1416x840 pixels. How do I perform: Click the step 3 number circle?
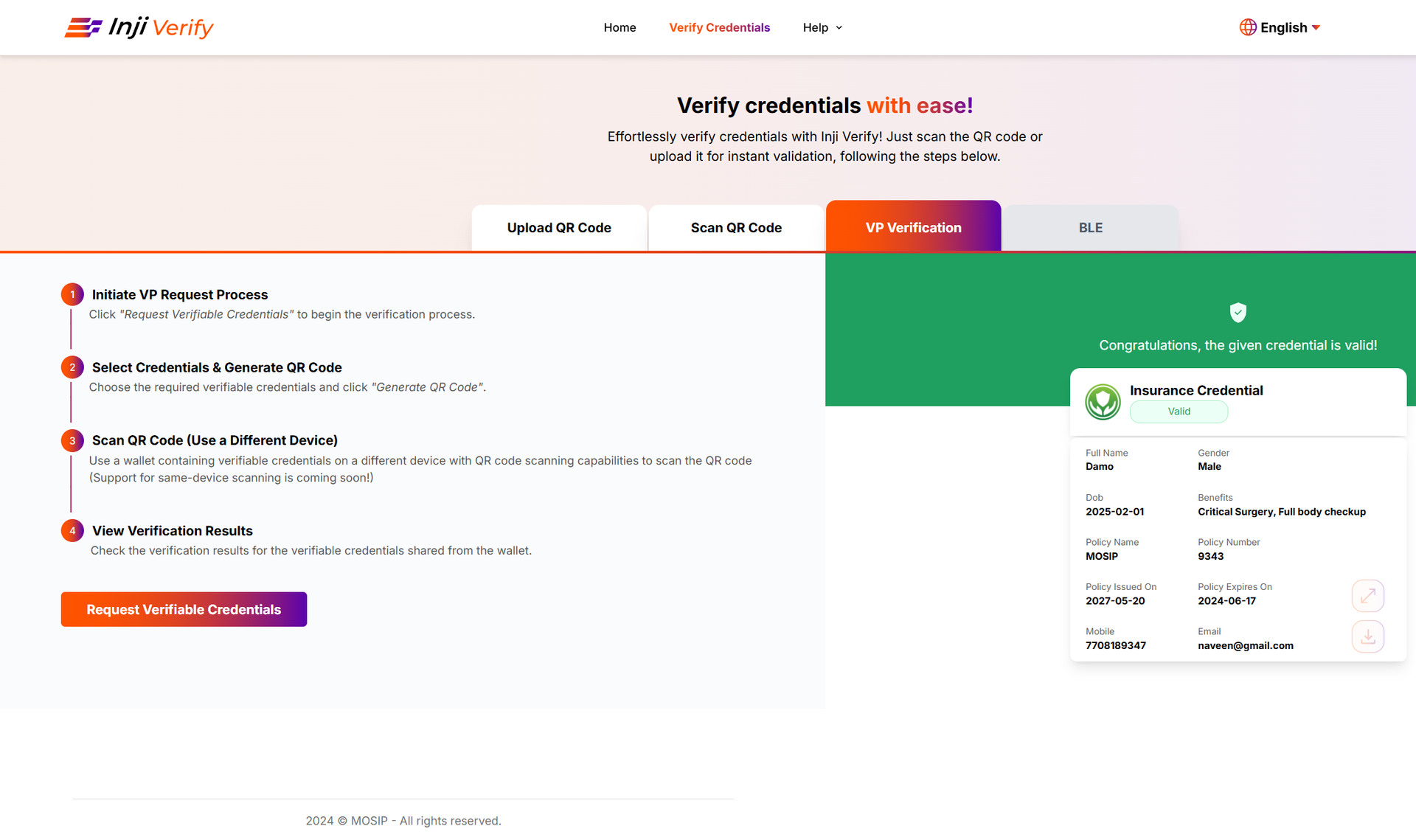pyautogui.click(x=72, y=440)
